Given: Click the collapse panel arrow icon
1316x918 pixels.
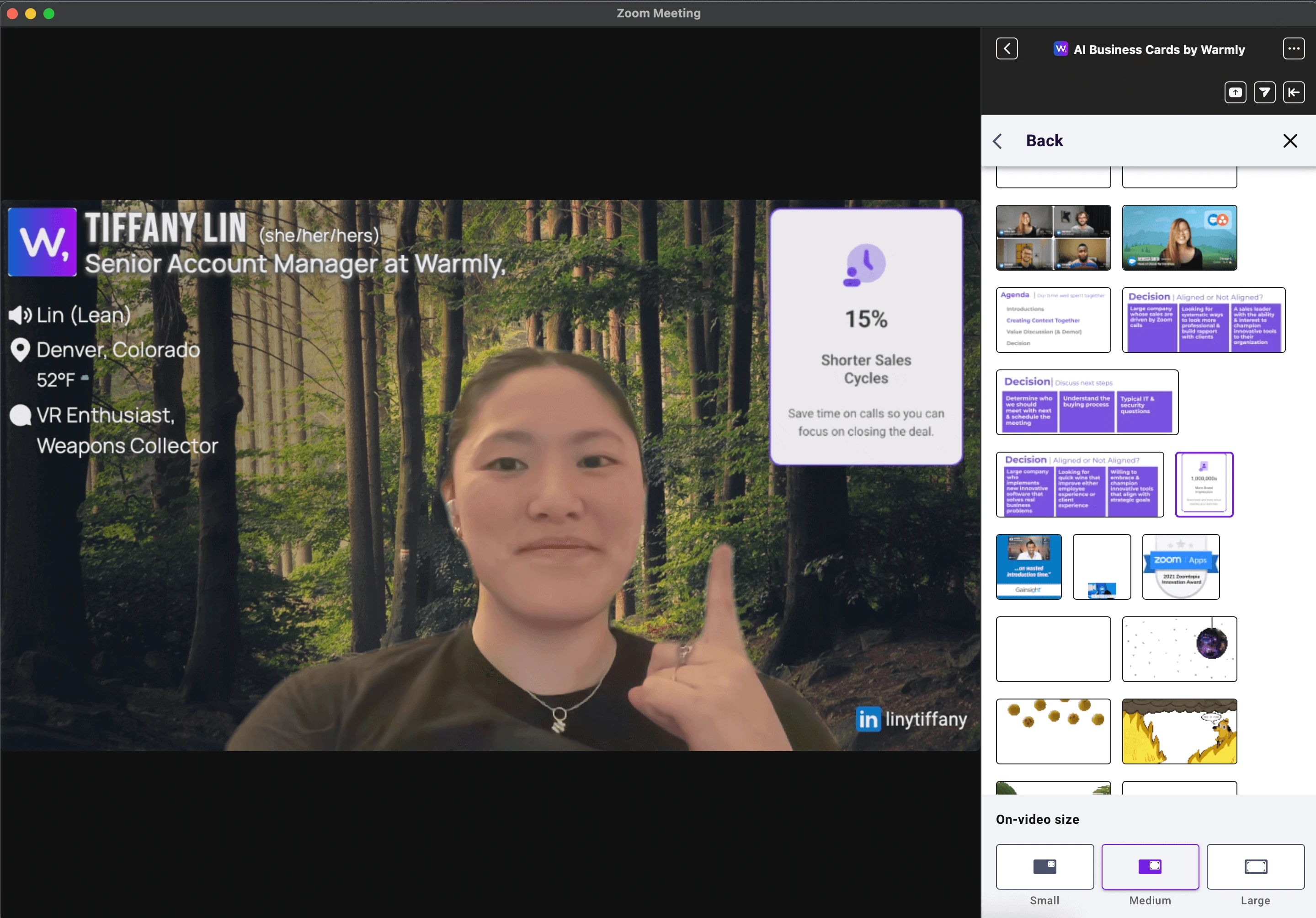Looking at the screenshot, I should click(1293, 92).
